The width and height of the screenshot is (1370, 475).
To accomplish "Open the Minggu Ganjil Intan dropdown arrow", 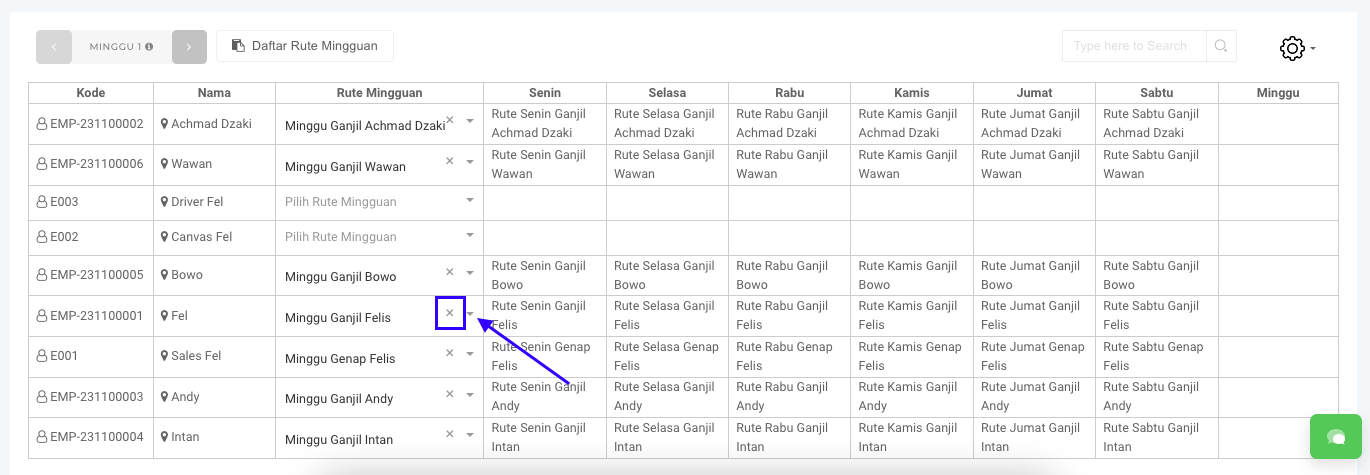I will (470, 436).
